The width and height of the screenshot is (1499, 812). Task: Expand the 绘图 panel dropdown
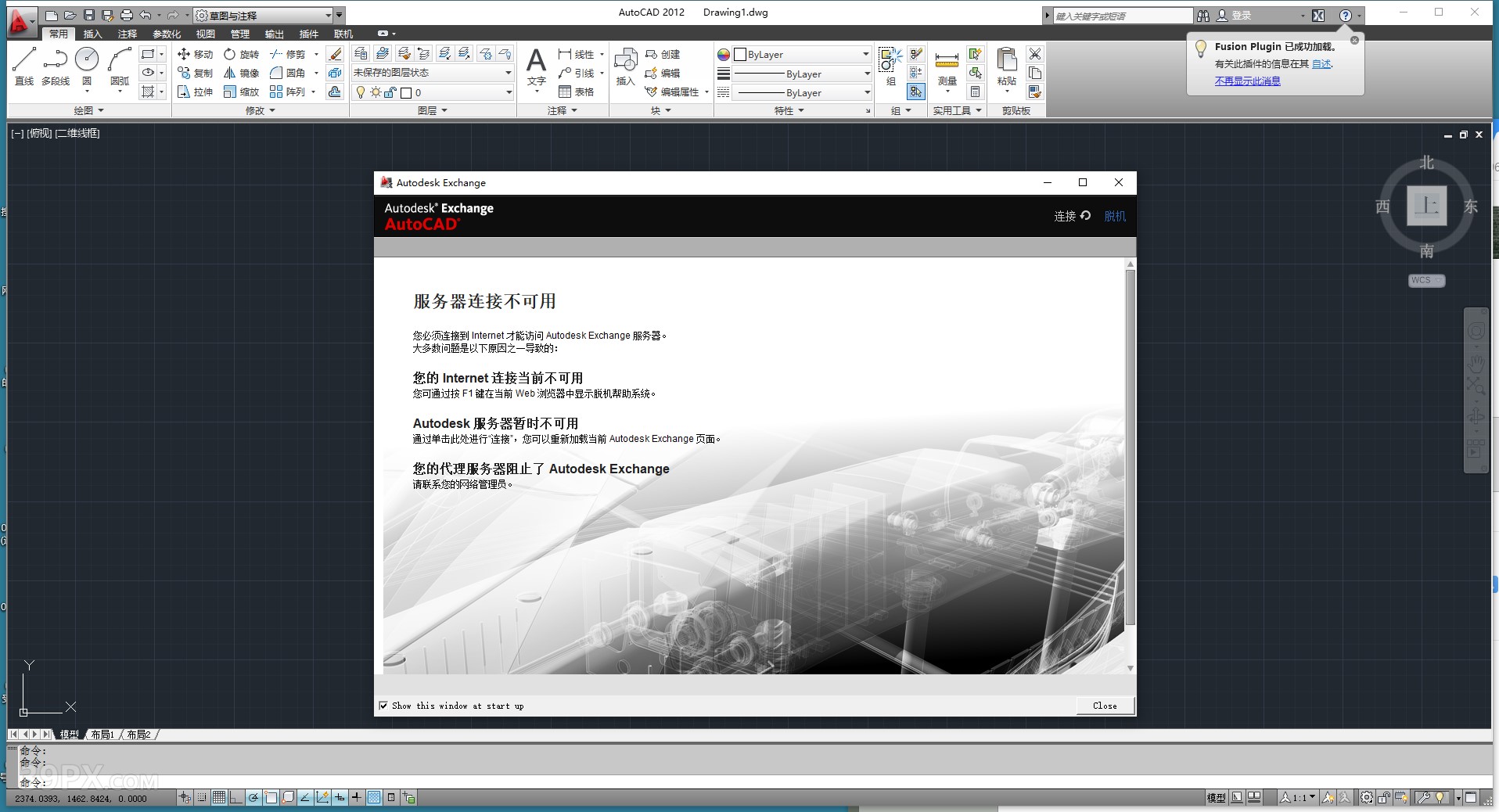pos(100,110)
